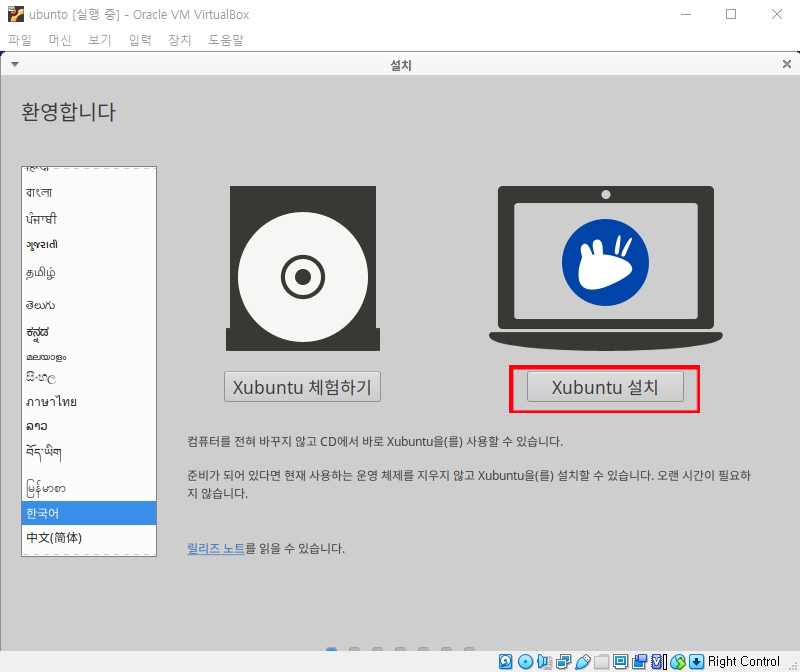Viewport: 800px width, 672px height.
Task: Click the hard disk activity status icon
Action: [506, 662]
